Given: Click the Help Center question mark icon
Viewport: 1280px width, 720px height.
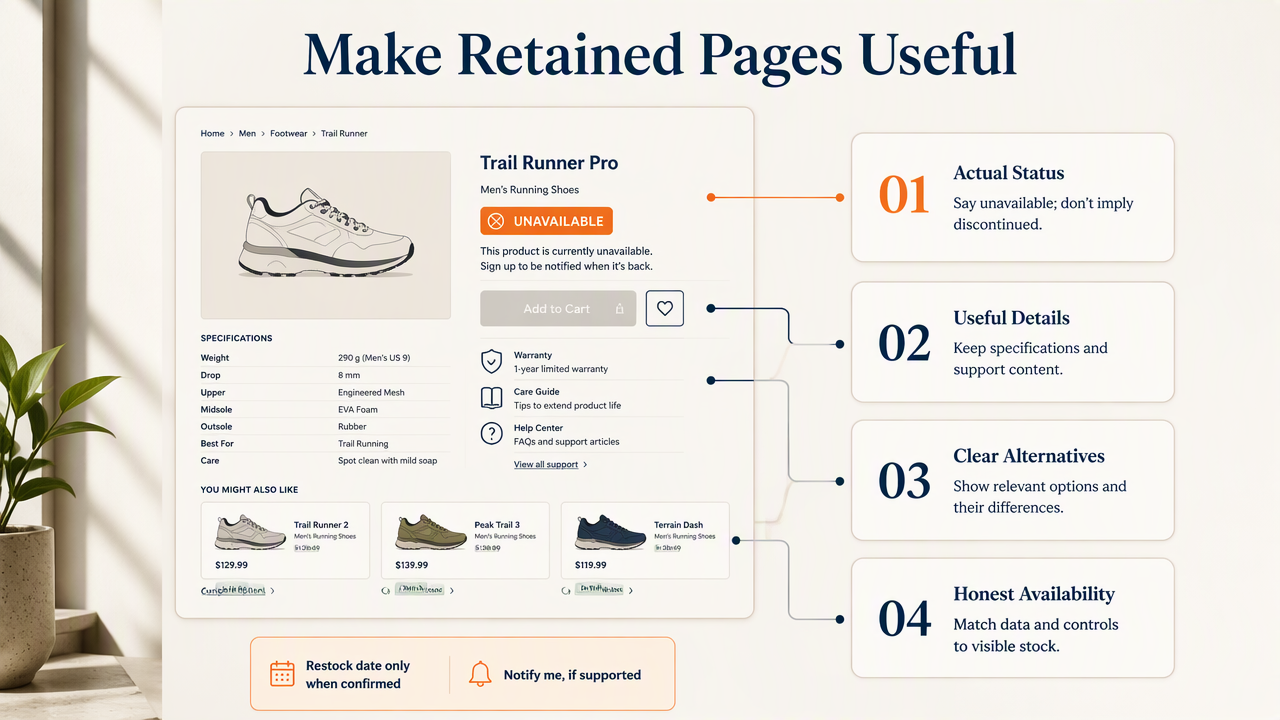Looking at the screenshot, I should point(491,434).
